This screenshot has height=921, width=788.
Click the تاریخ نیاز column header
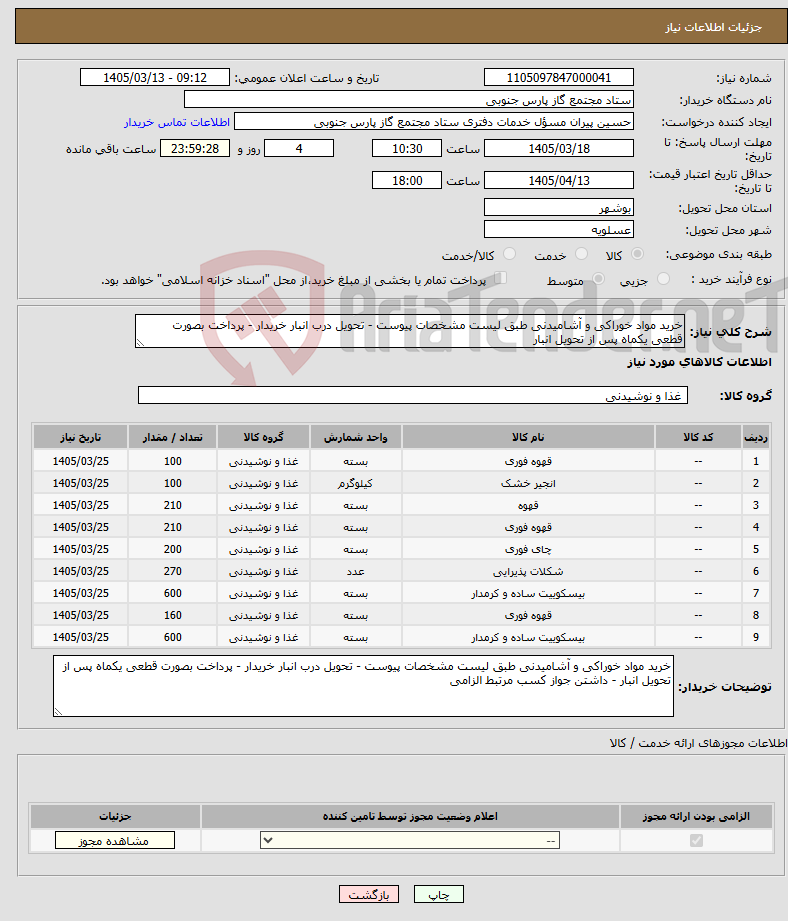[x=80, y=437]
